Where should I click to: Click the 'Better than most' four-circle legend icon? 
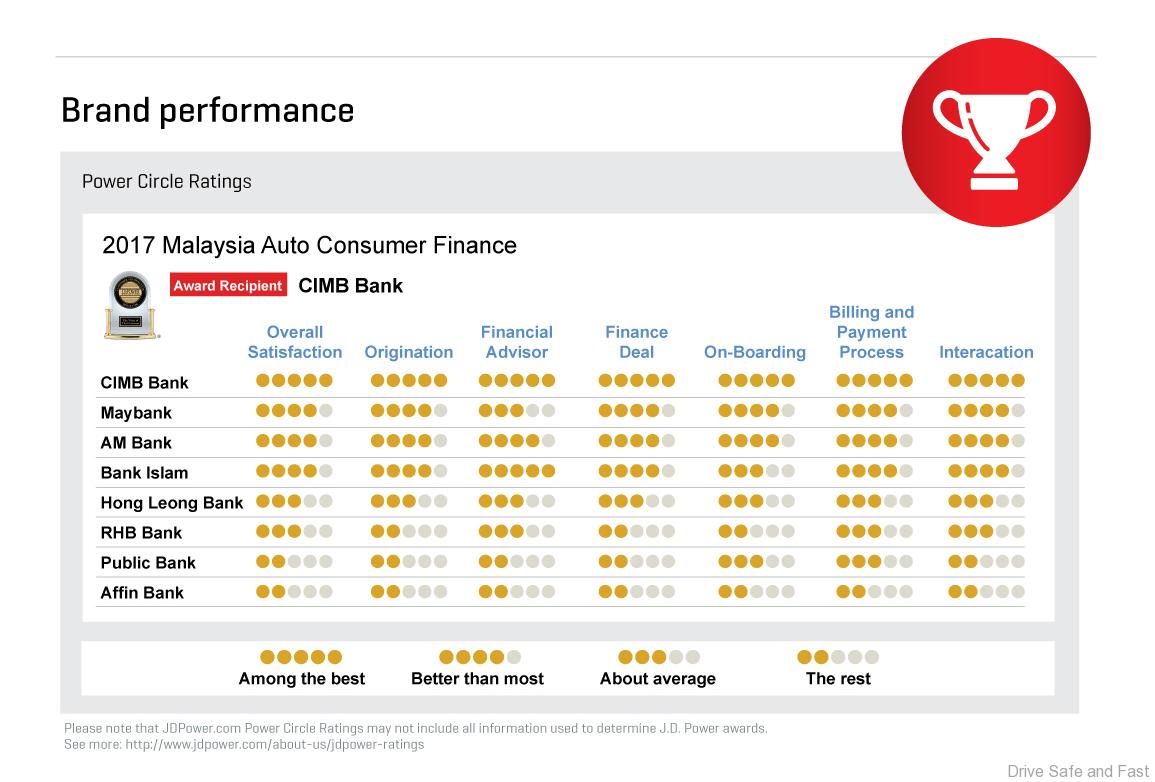click(480, 657)
